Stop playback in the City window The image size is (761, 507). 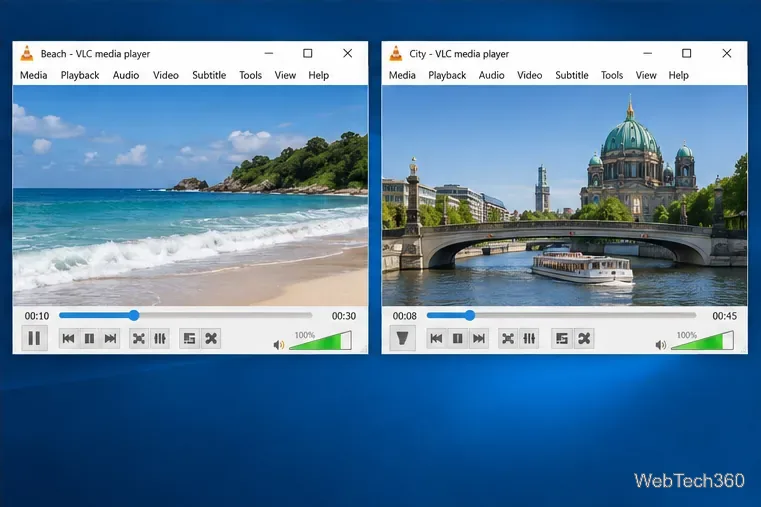(457, 338)
